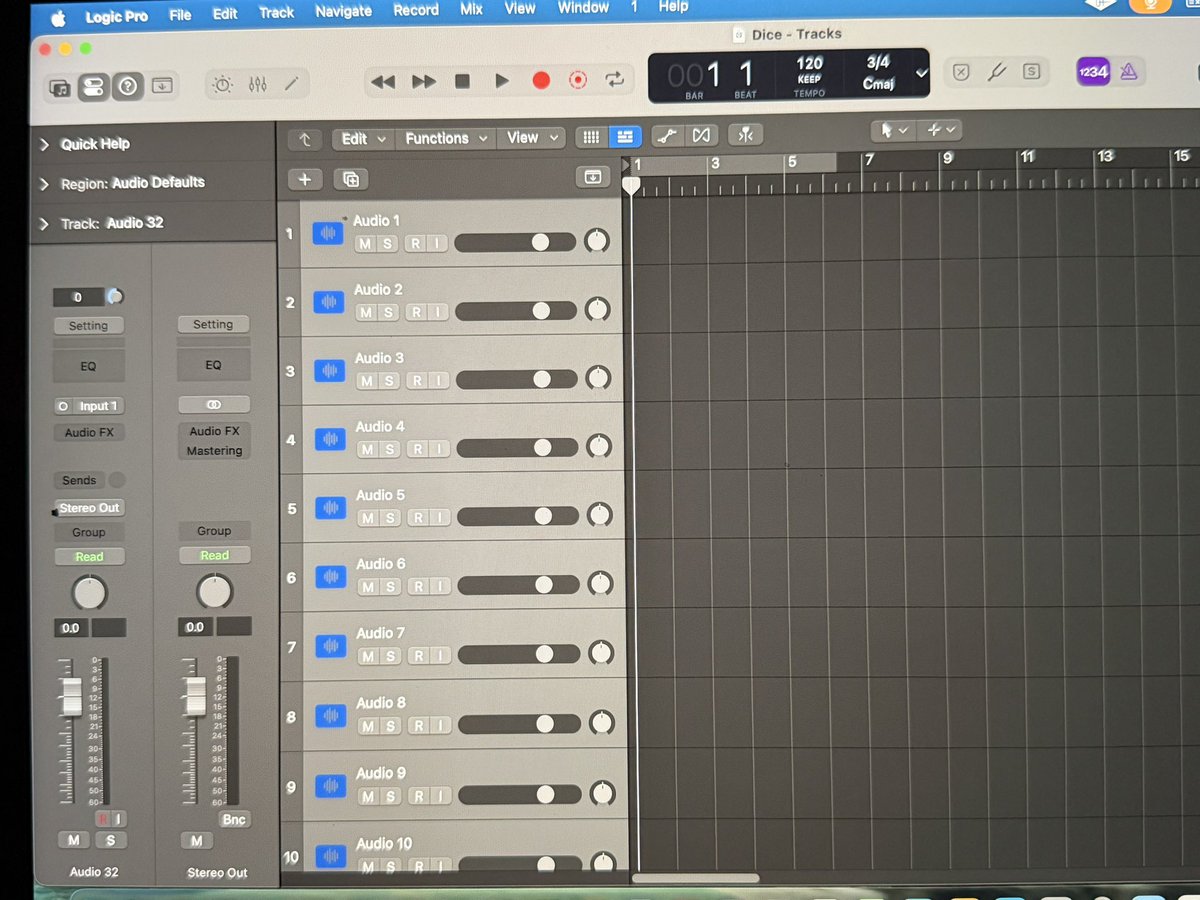Click the Play transport button
The width and height of the screenshot is (1200, 900).
tap(502, 81)
